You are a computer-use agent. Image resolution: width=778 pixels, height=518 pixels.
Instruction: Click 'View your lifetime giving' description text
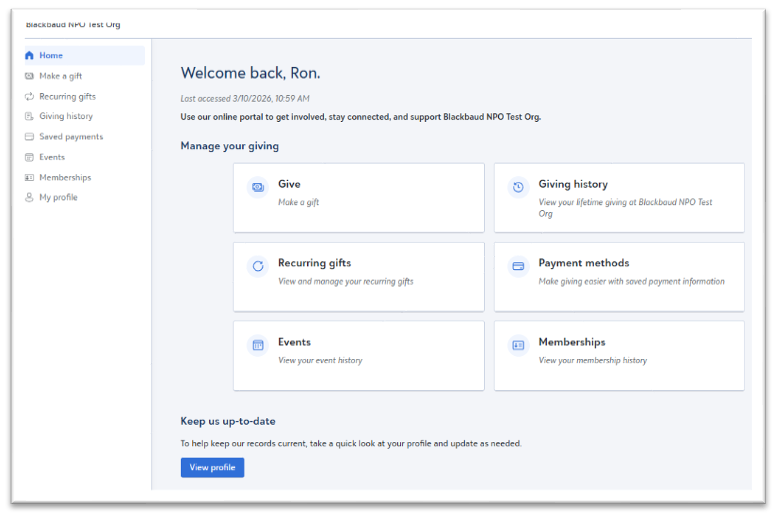(x=625, y=208)
